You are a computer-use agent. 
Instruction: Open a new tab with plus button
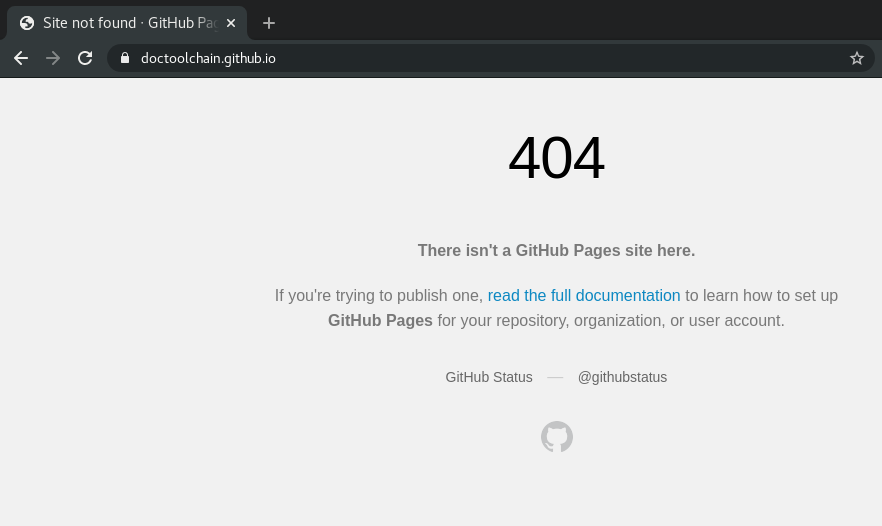[269, 23]
